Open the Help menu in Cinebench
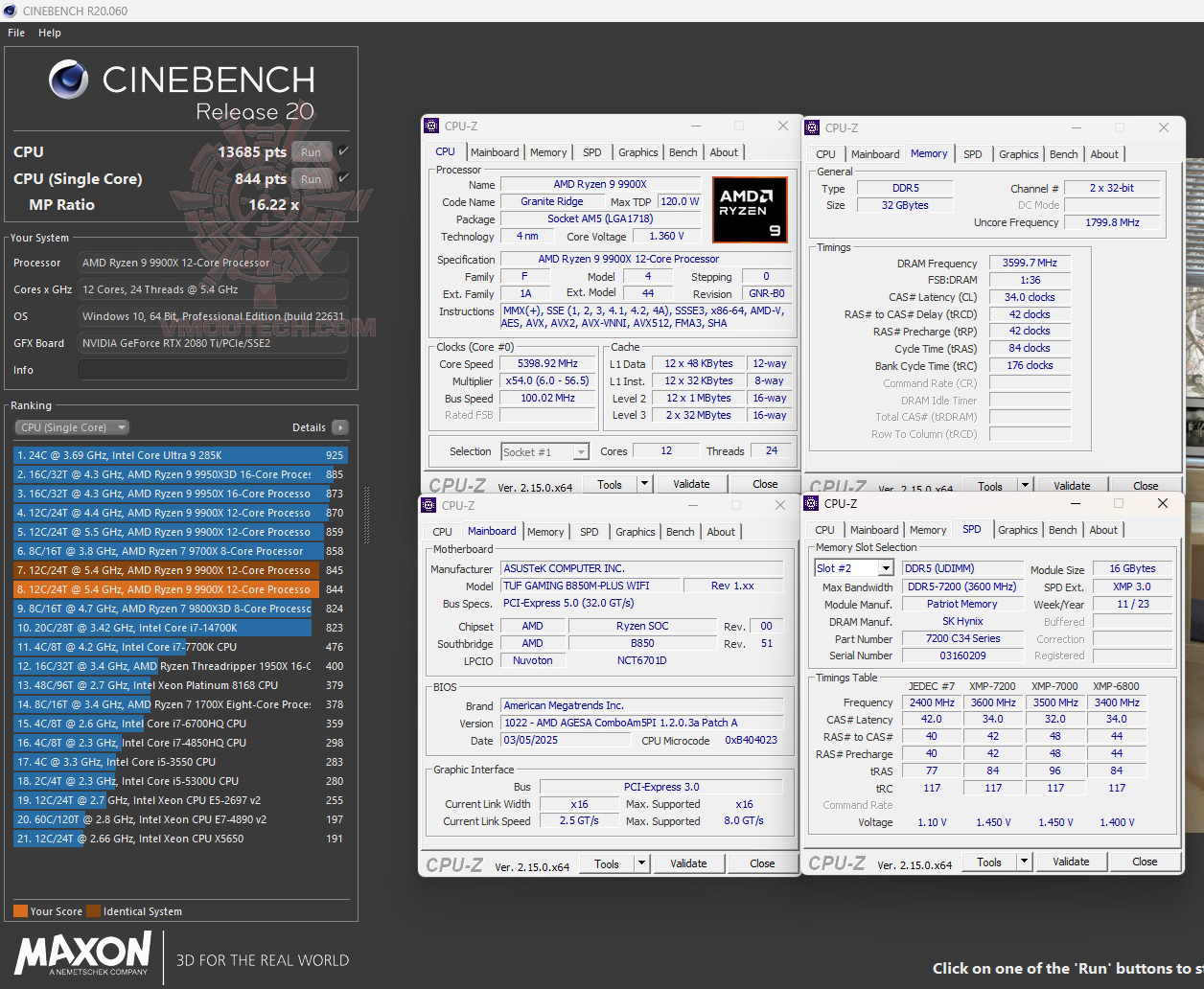Screen dimensions: 1204x989 50,33
